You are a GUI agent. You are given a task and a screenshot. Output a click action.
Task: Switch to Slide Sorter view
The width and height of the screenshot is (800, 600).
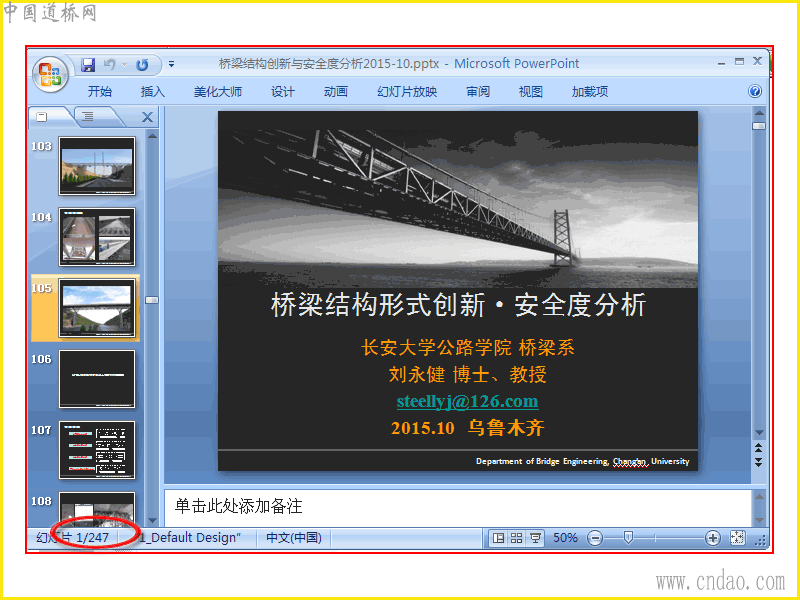516,538
